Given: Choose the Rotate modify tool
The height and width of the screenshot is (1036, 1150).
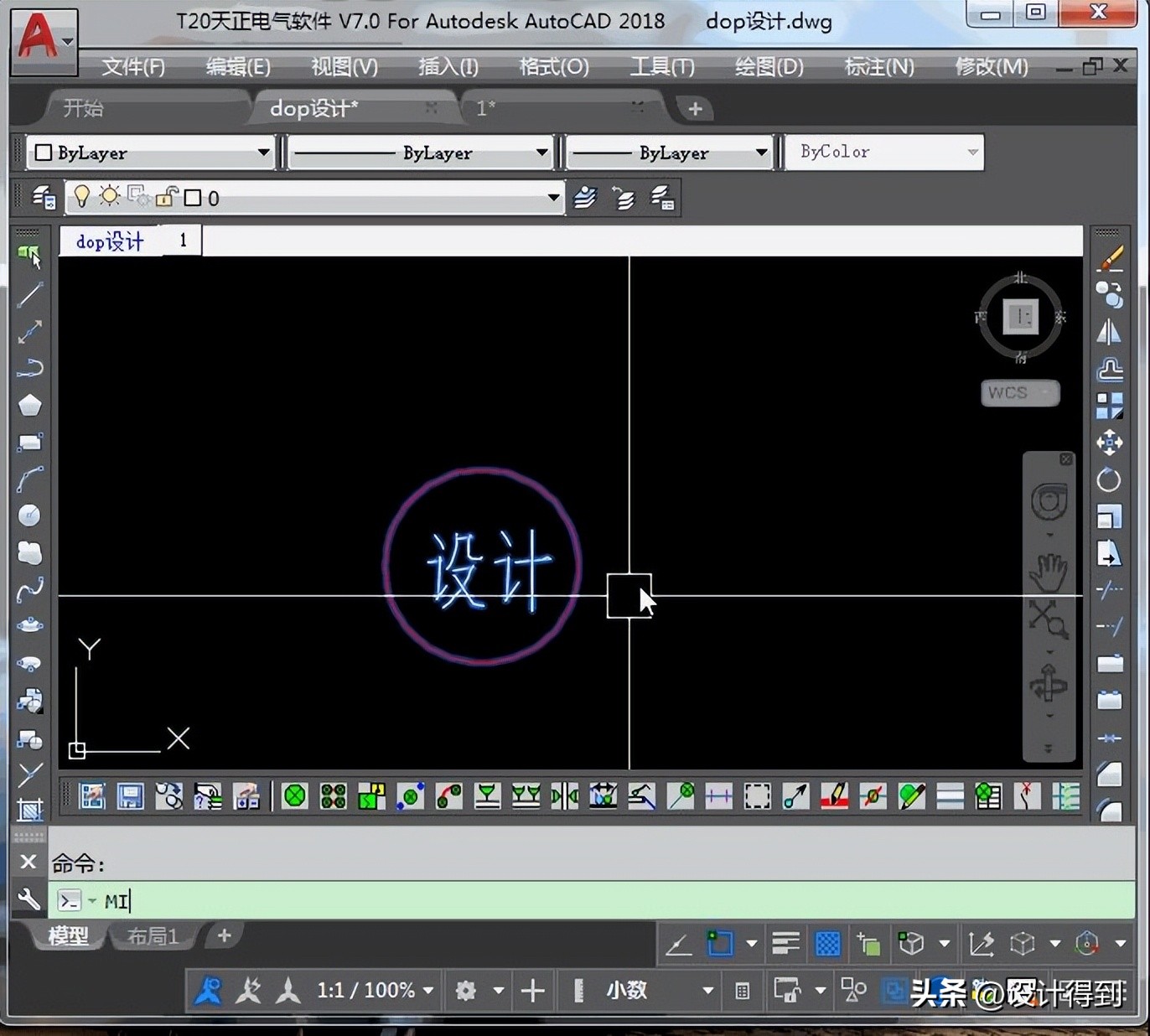Looking at the screenshot, I should pos(1109,480).
